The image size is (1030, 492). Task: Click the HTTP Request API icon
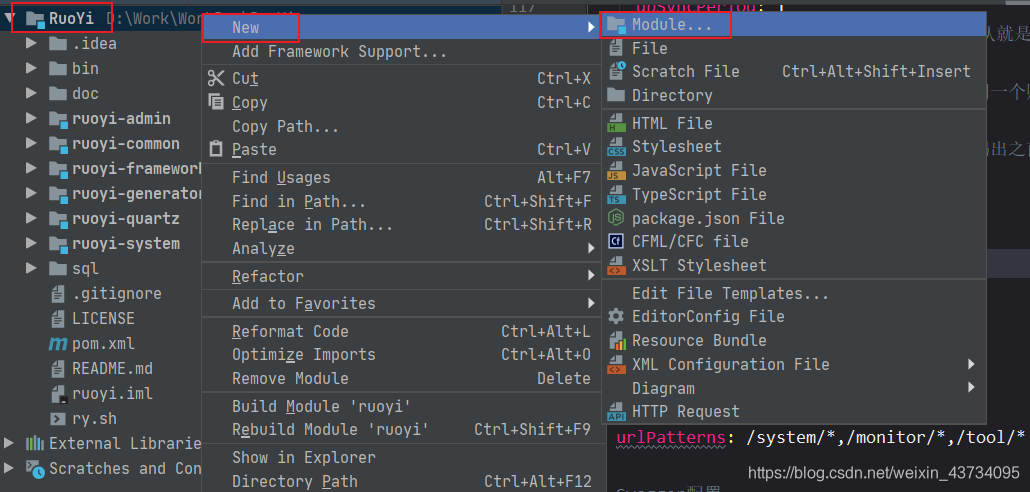coord(616,412)
